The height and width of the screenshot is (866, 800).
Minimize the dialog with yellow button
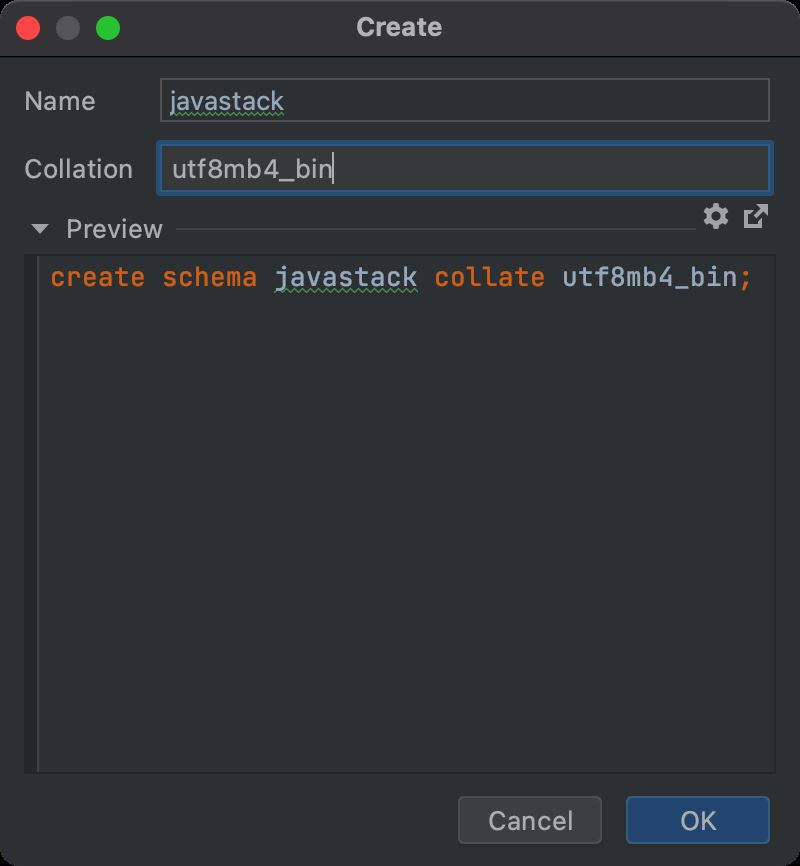pyautogui.click(x=68, y=27)
